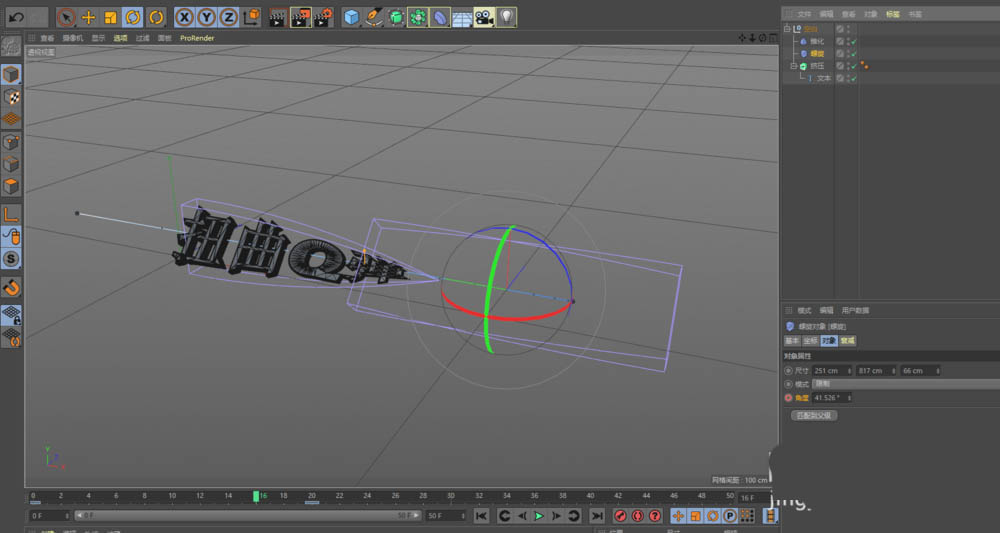Collapse the 挤压 extrude object
The width and height of the screenshot is (1000, 533).
click(x=794, y=66)
